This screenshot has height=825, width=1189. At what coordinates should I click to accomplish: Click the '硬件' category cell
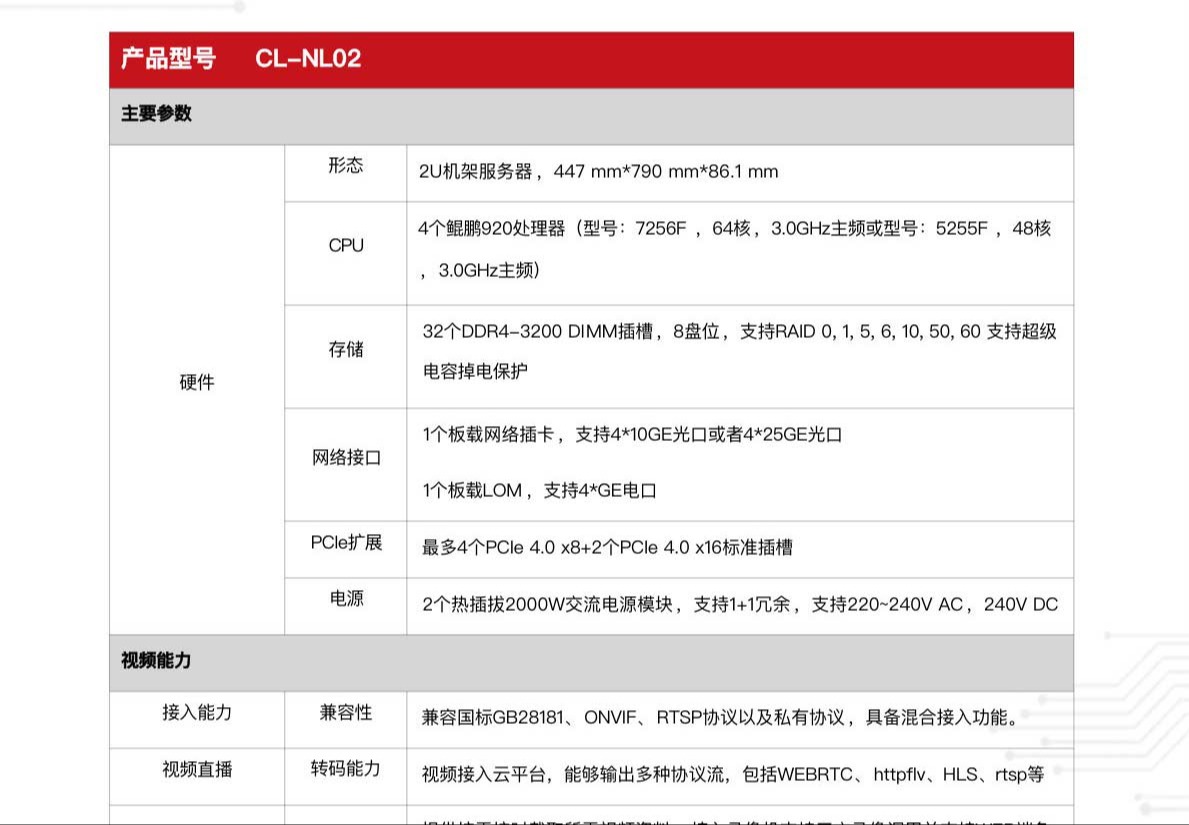(197, 389)
